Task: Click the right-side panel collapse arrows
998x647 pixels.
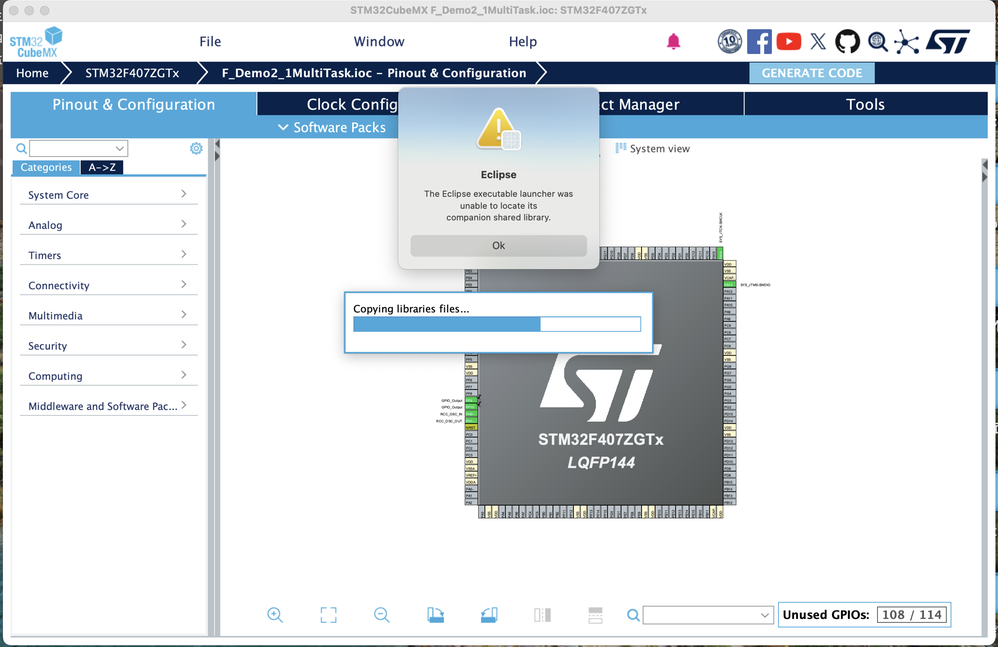Action: [986, 170]
